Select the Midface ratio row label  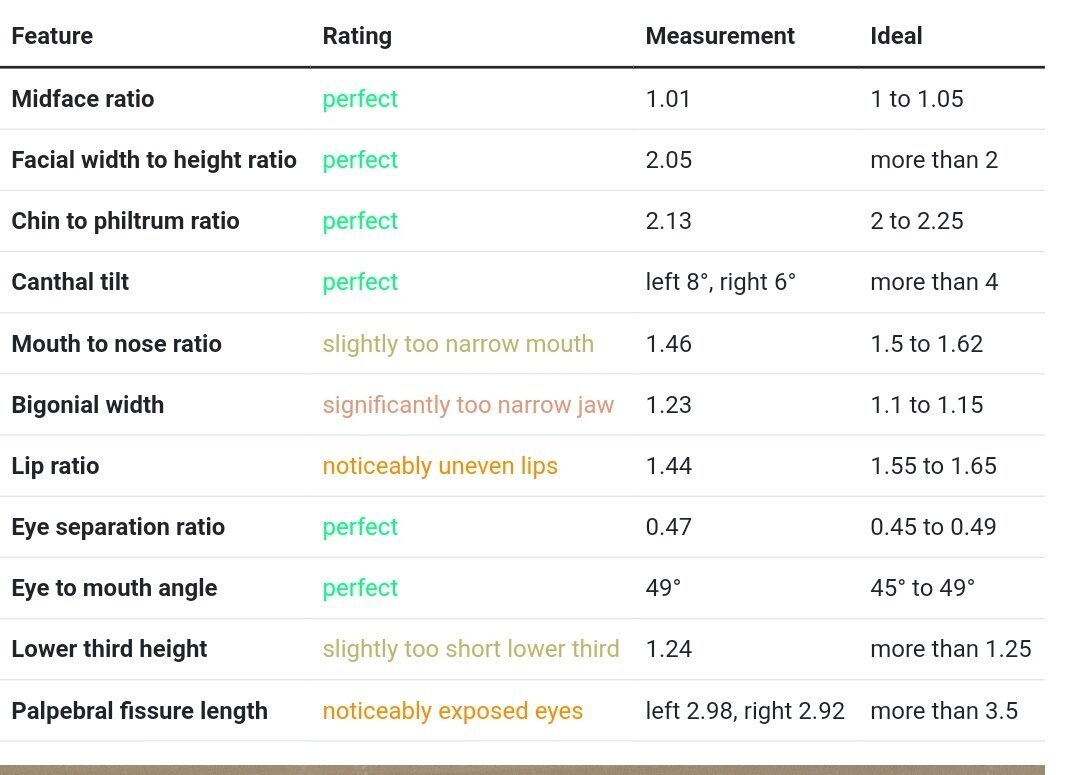pyautogui.click(x=83, y=99)
